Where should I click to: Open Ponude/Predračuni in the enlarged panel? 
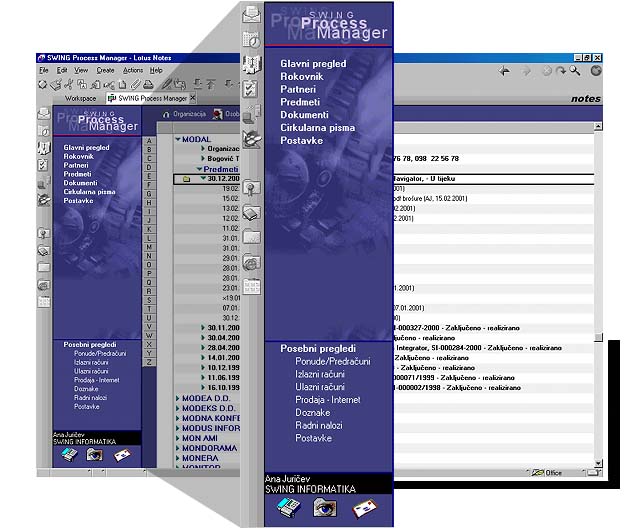coord(333,362)
